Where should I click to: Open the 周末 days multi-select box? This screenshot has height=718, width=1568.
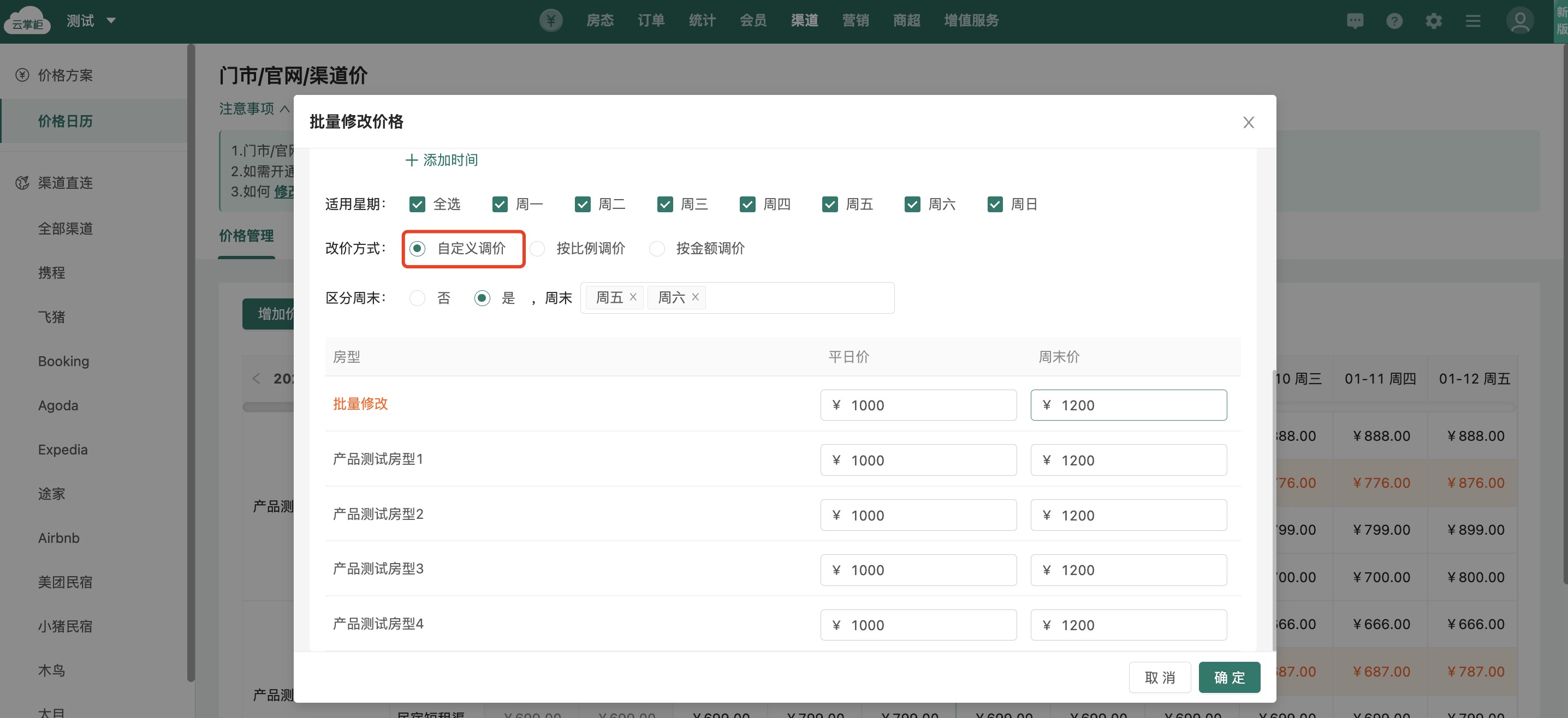737,298
